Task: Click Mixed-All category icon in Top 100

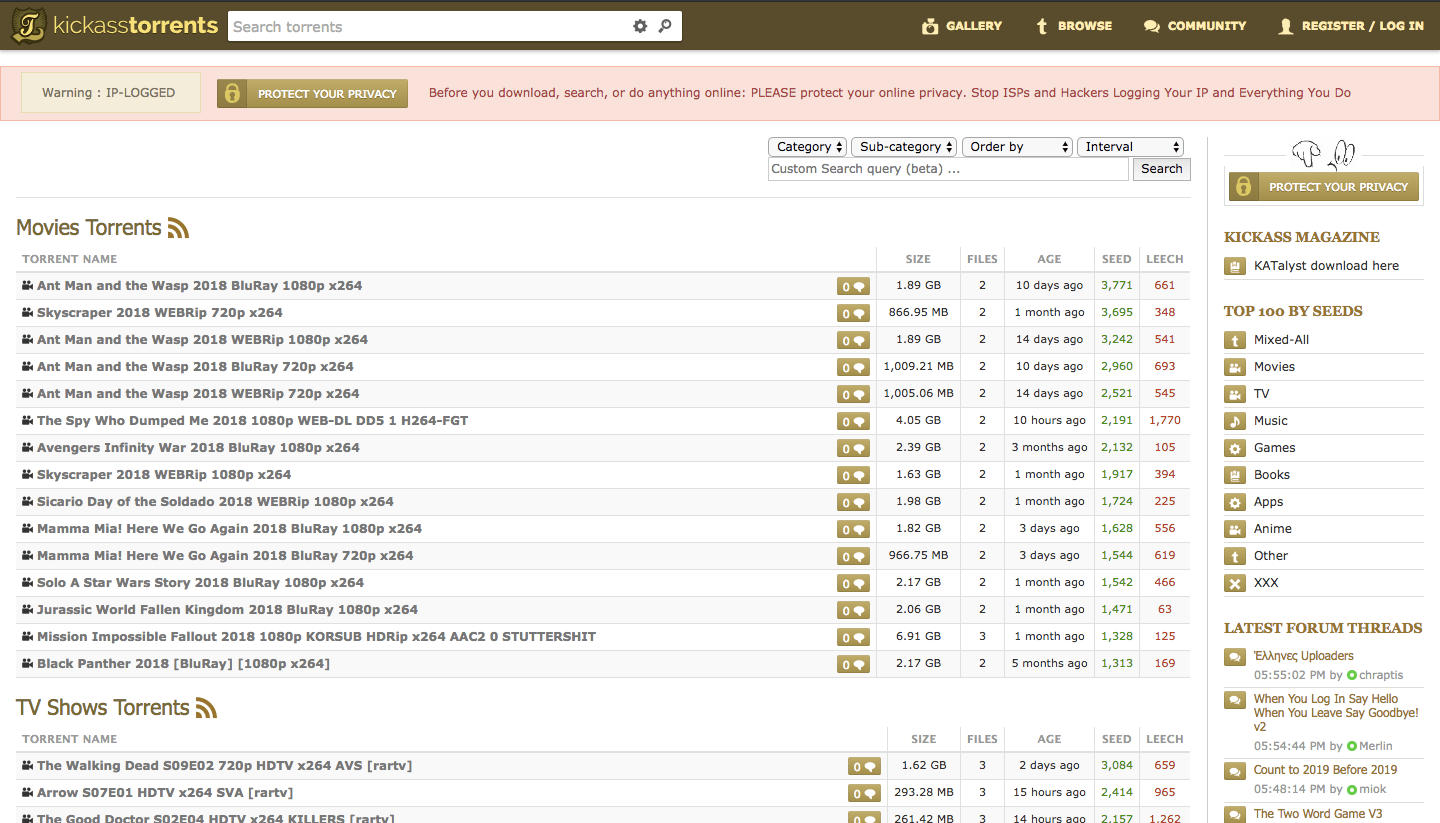Action: 1235,340
